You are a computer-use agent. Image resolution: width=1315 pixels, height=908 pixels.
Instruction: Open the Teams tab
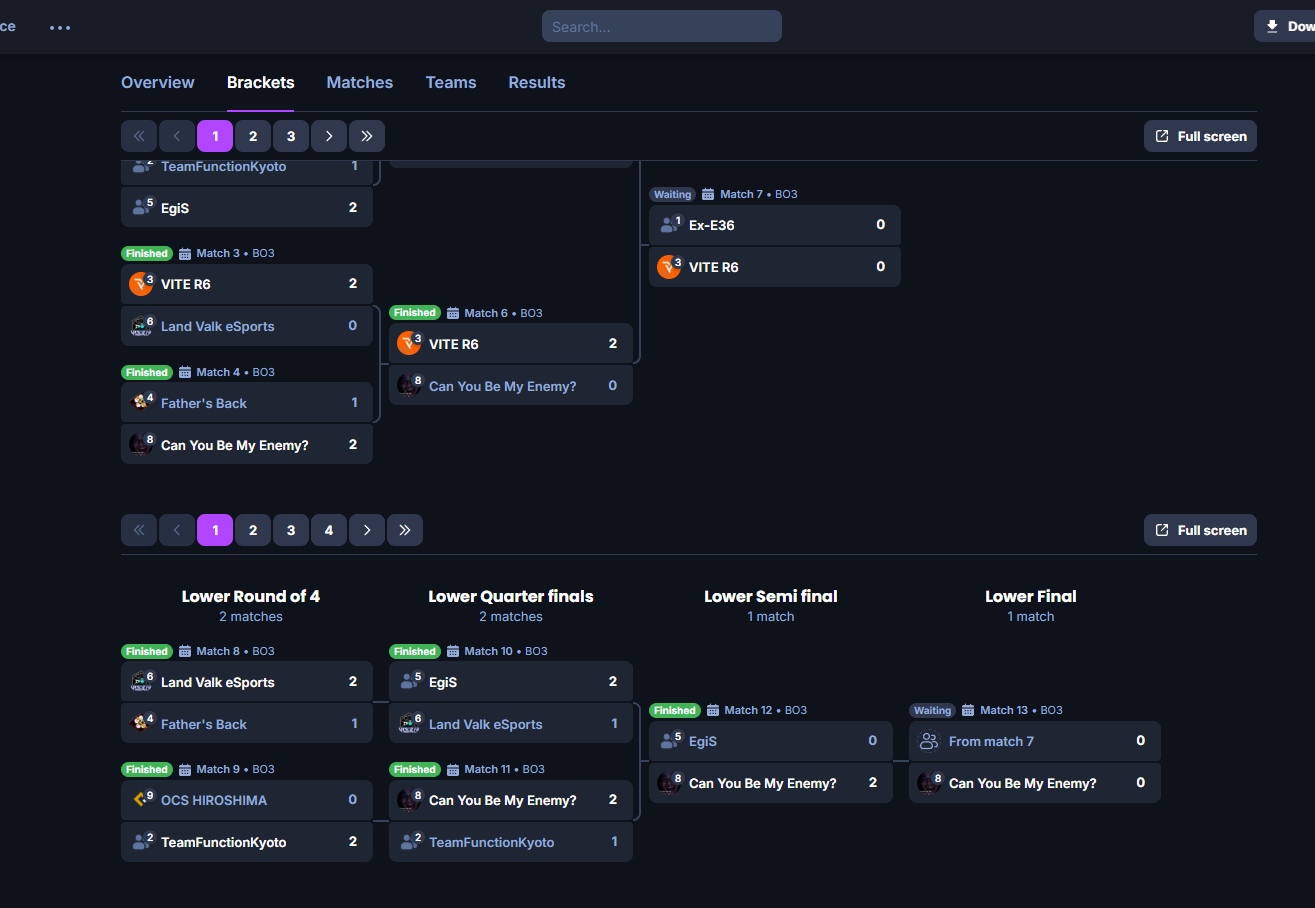coord(450,83)
